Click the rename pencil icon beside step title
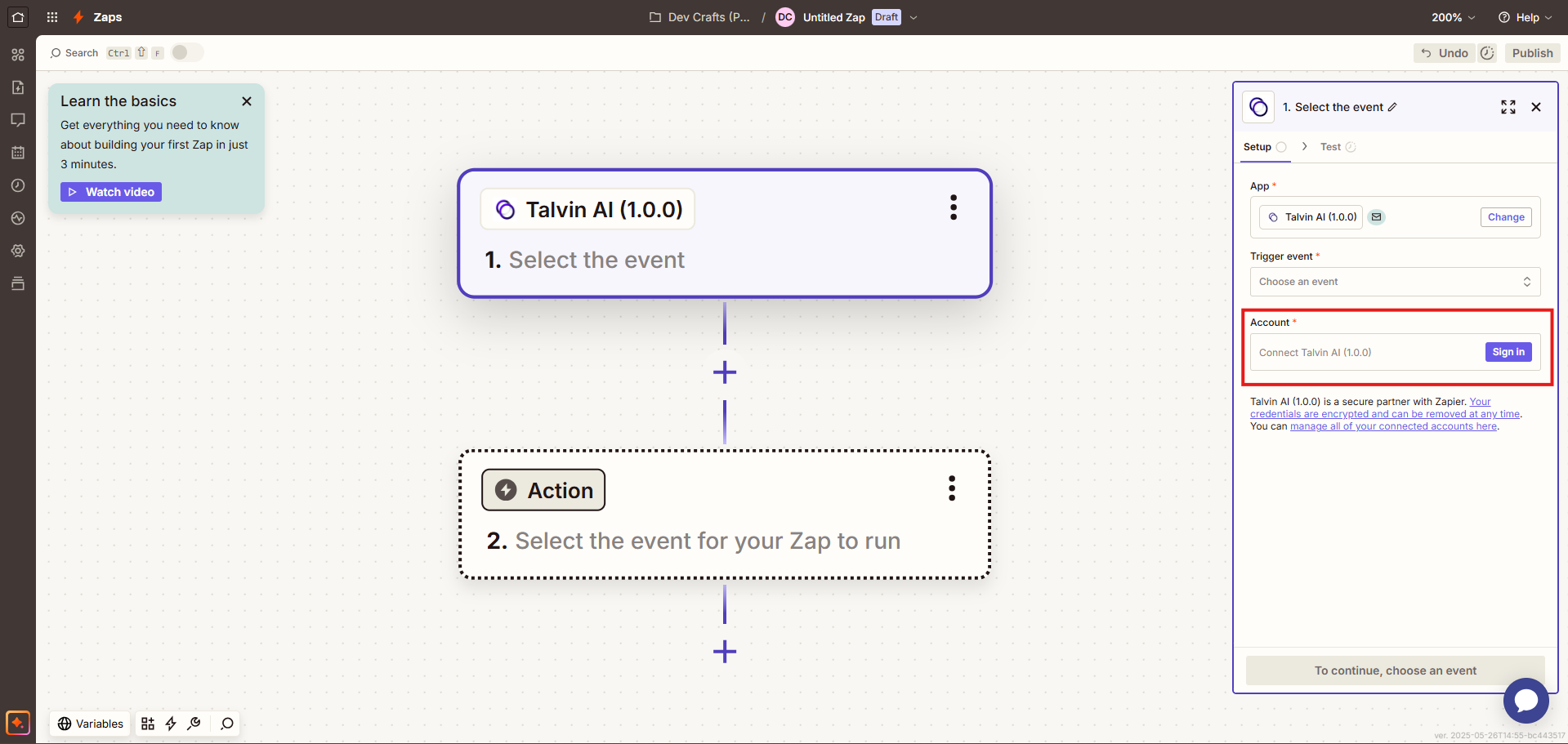 tap(1392, 107)
